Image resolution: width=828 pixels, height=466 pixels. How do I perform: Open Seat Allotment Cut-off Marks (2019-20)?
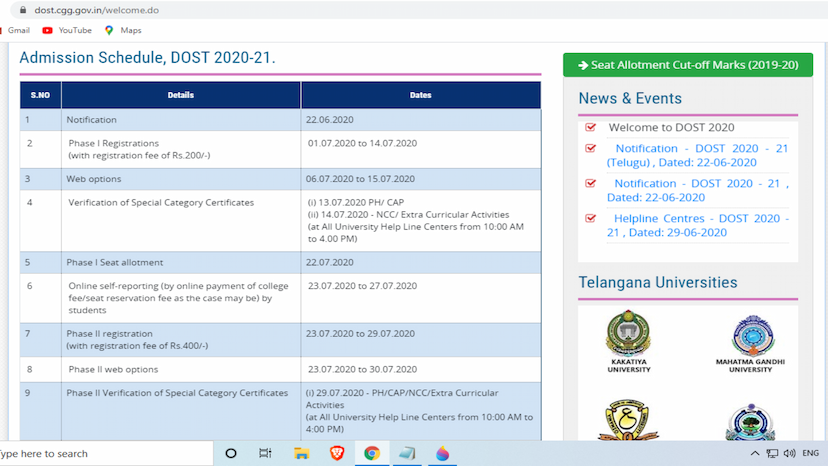pos(688,65)
